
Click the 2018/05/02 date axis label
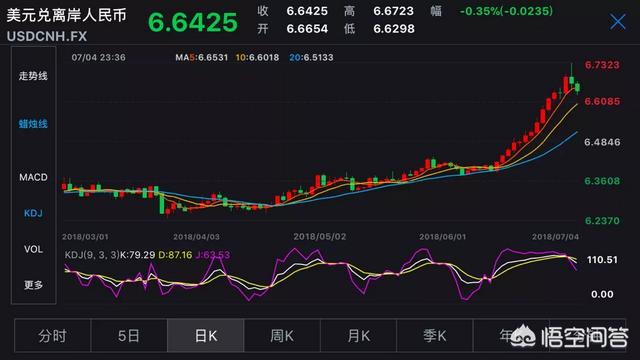coord(320,237)
